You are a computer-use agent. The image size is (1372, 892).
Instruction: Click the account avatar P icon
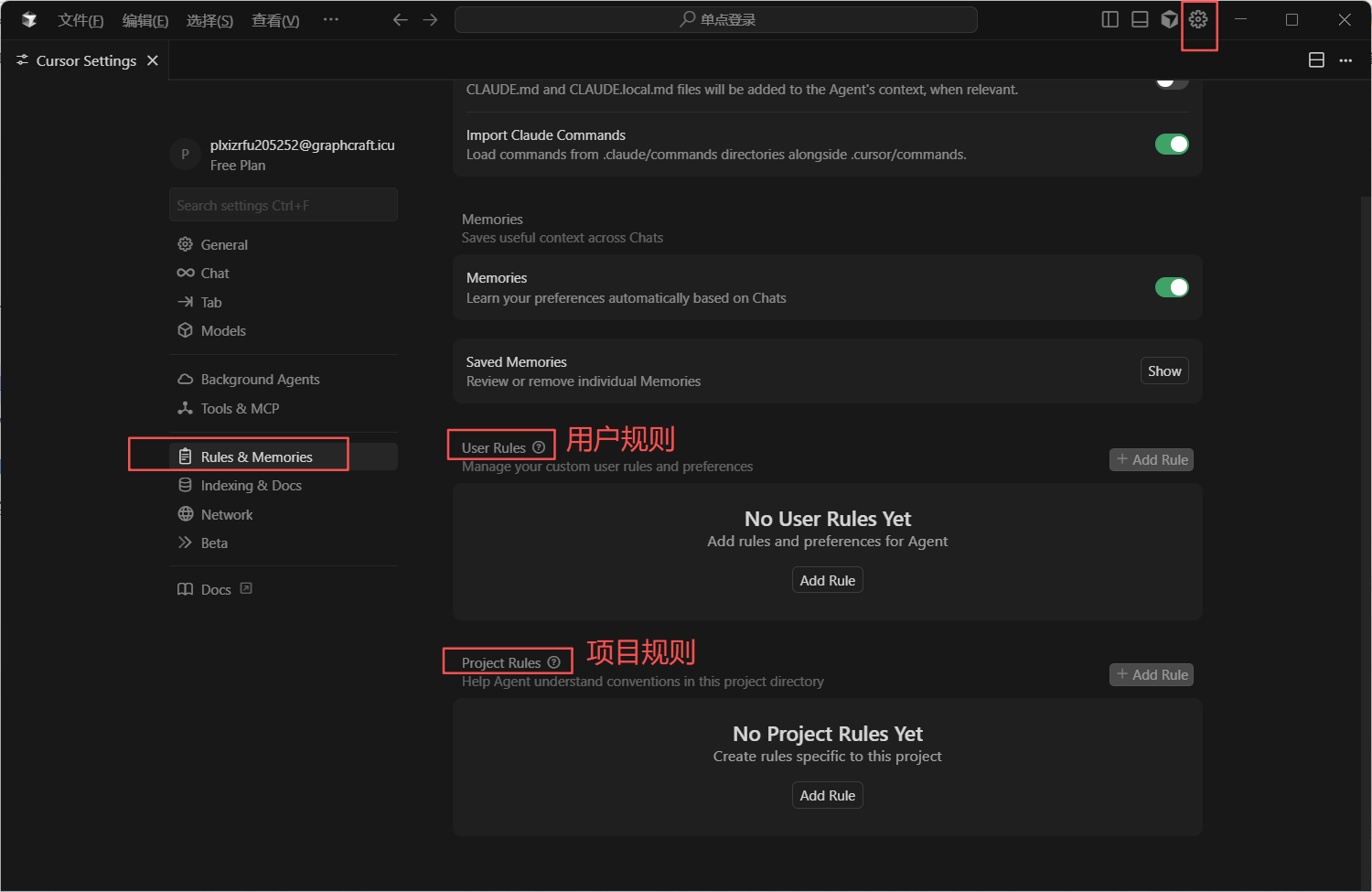click(185, 155)
